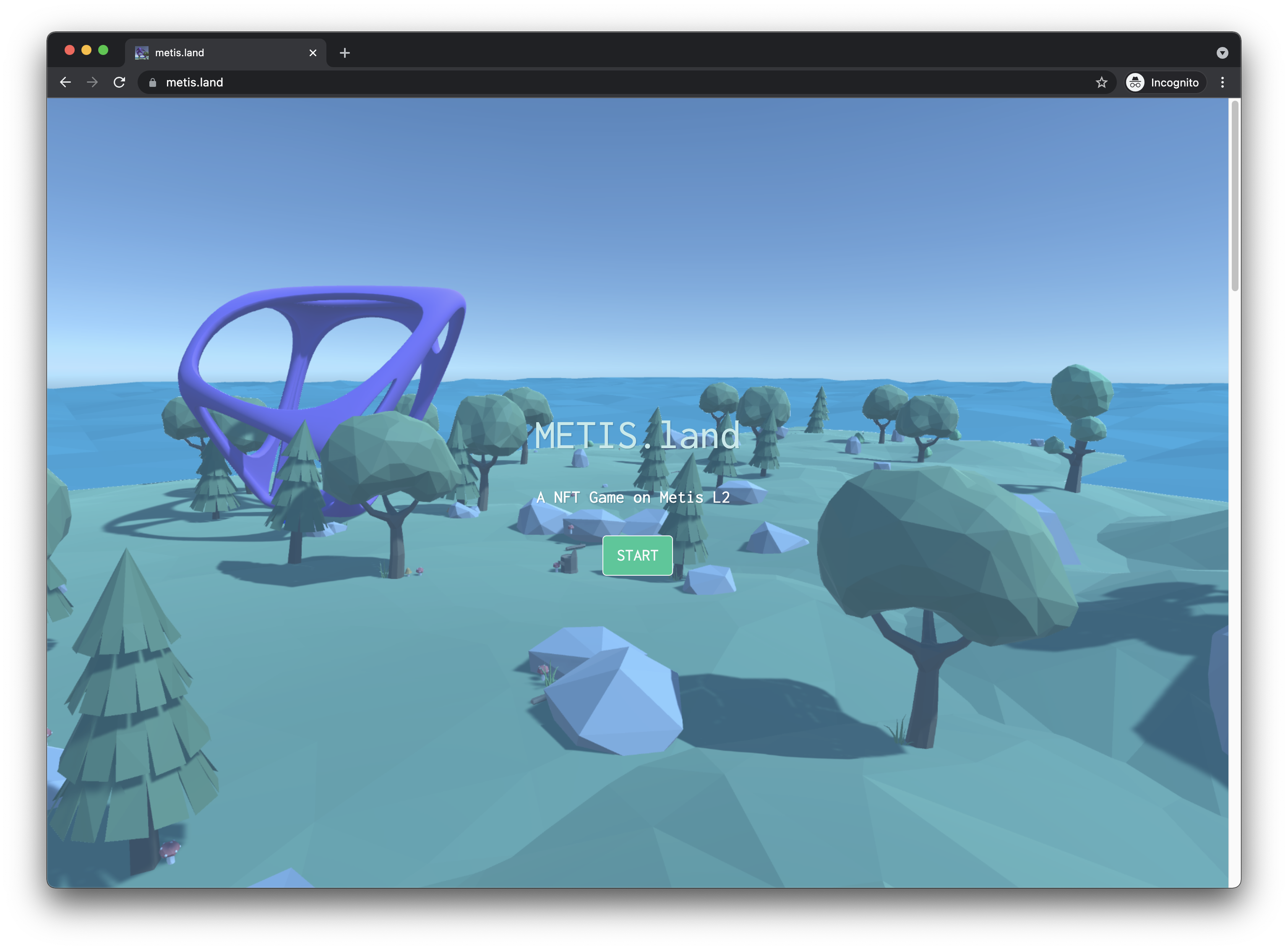The width and height of the screenshot is (1288, 950).
Task: Select the metis.land tab title
Action: click(x=180, y=53)
